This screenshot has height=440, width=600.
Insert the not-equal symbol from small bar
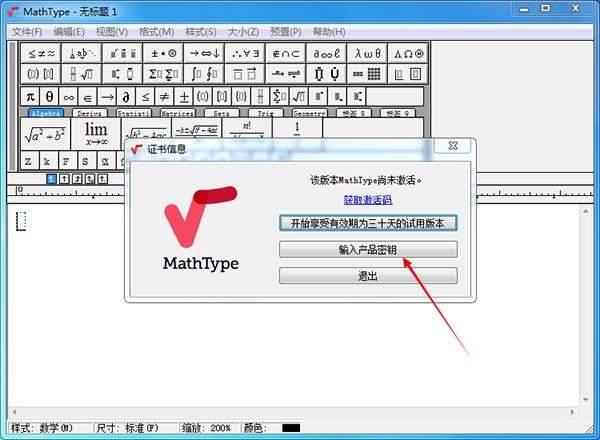165,97
